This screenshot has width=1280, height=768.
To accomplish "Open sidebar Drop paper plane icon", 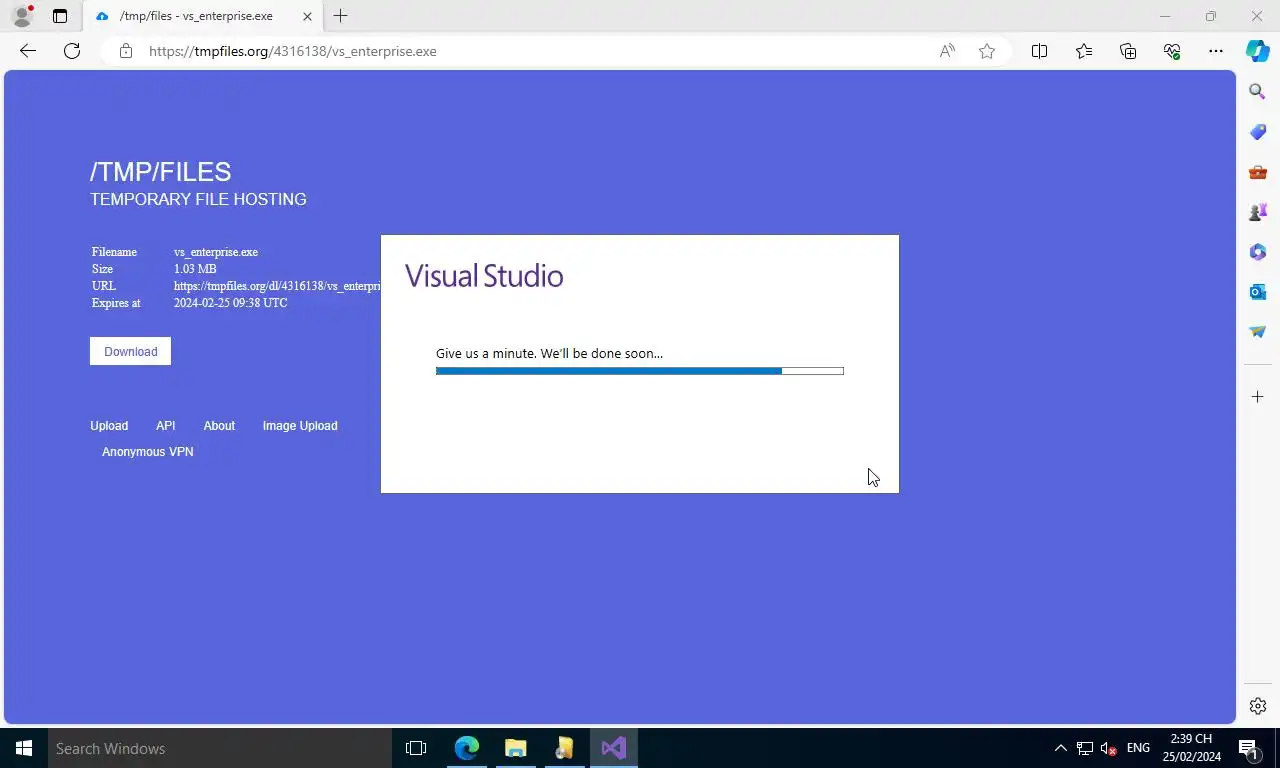I will click(1258, 332).
